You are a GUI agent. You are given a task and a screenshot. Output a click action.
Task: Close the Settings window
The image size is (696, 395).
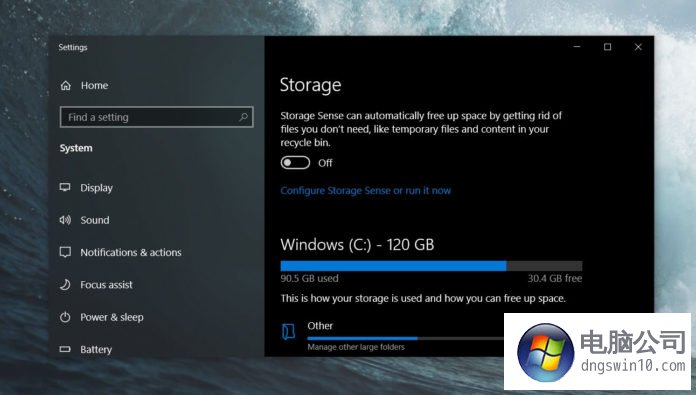pos(638,47)
